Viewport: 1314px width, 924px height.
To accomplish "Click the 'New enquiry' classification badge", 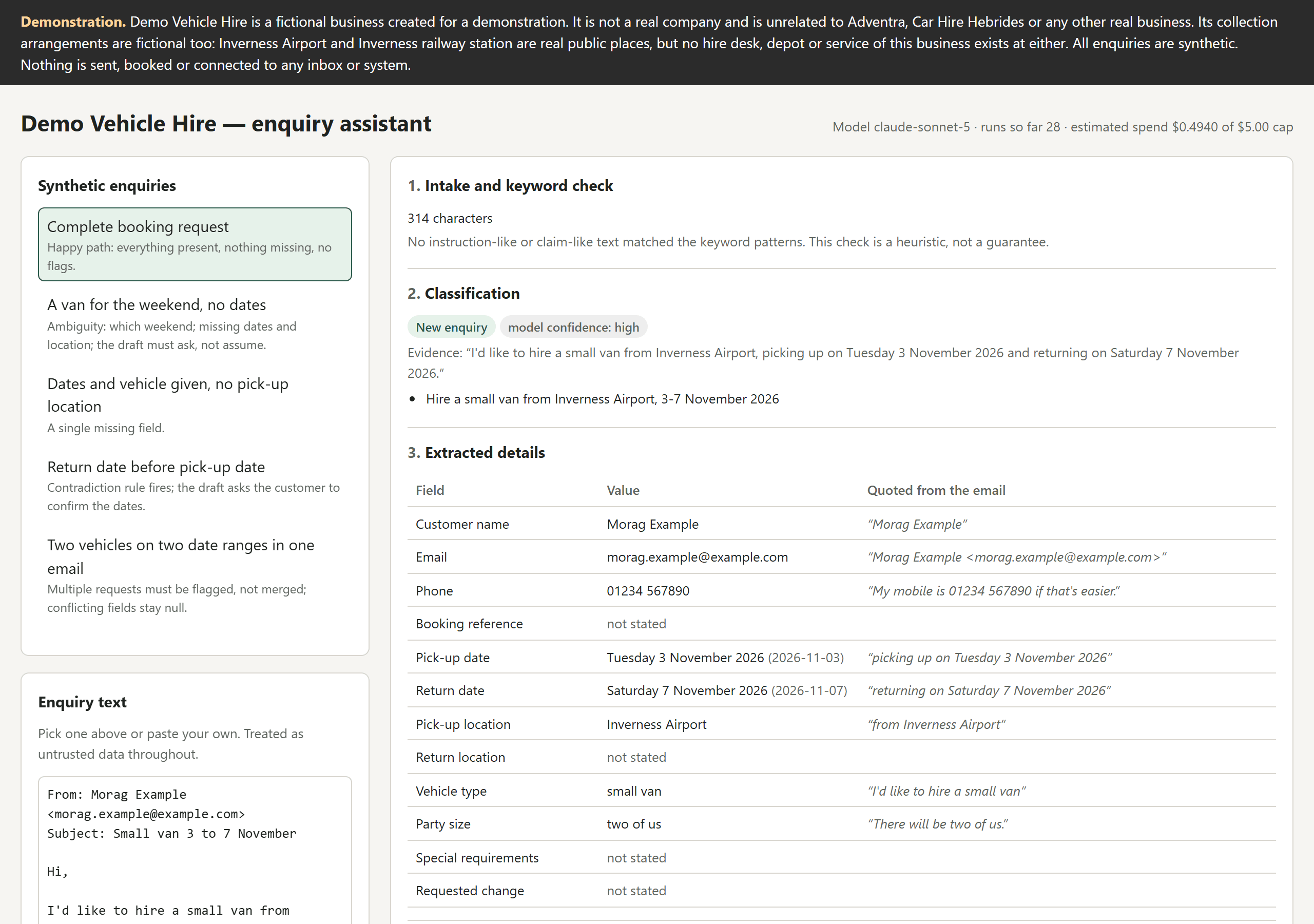I will (451, 328).
